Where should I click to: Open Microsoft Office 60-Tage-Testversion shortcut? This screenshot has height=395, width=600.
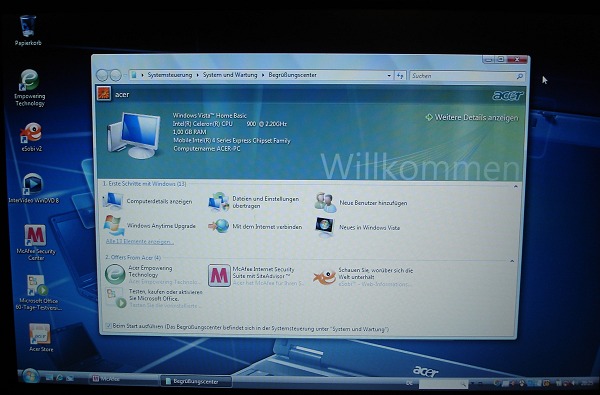point(37,292)
